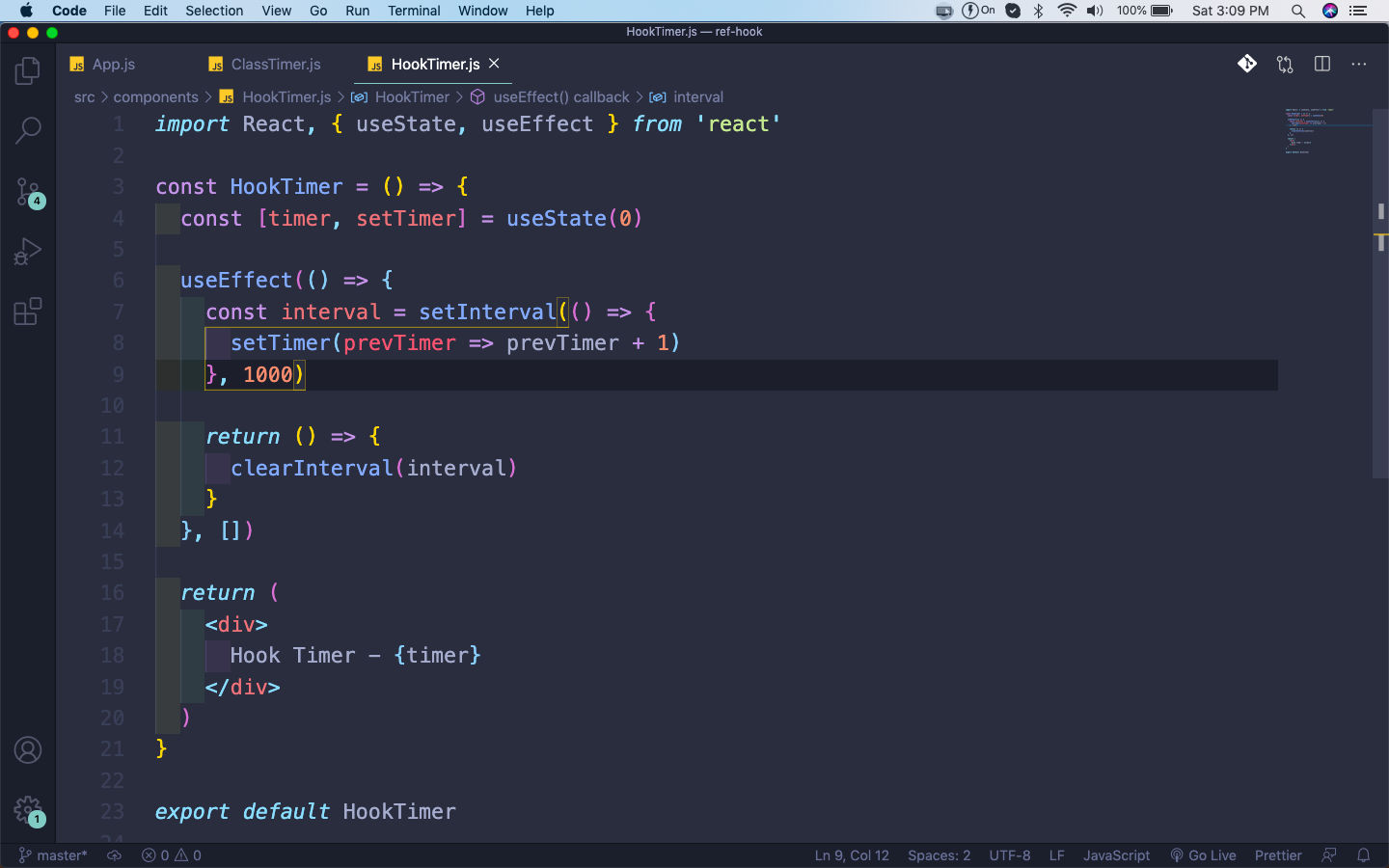Open Problems via errors and warnings count
This screenshot has width=1389, height=868.
click(x=172, y=855)
